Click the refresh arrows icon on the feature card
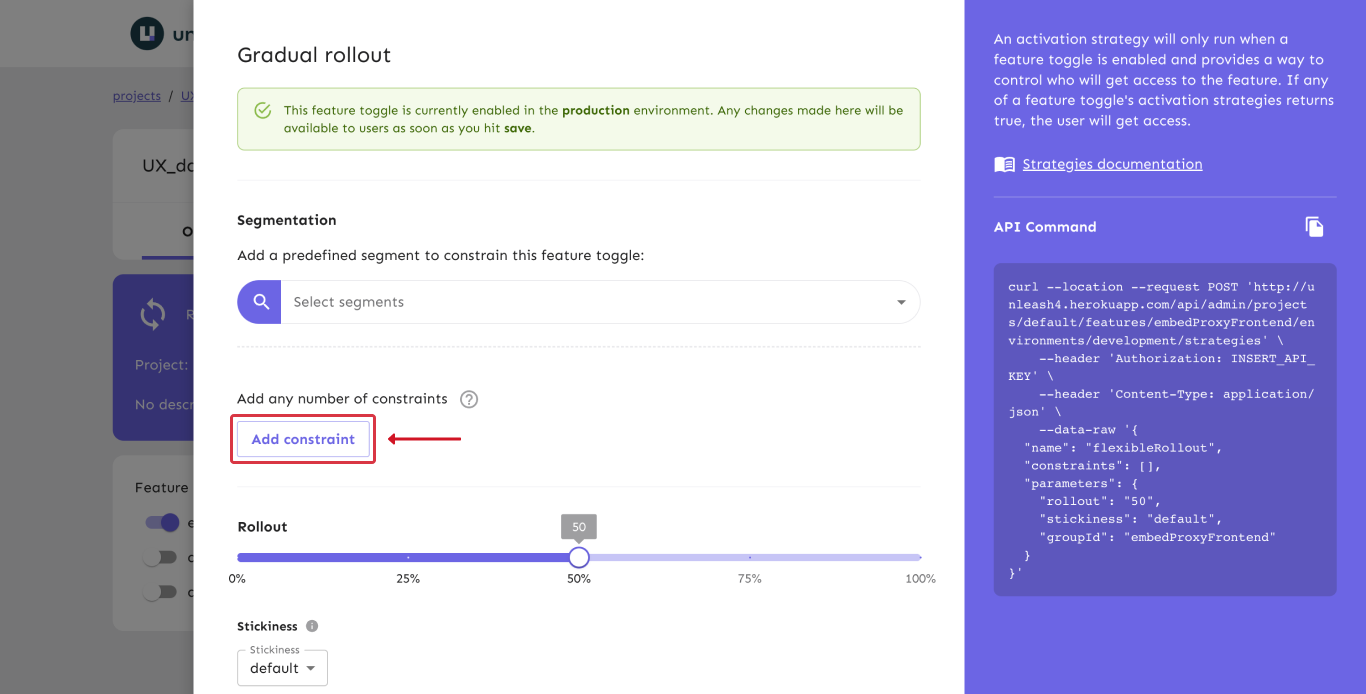The image size is (1366, 694). tap(152, 315)
